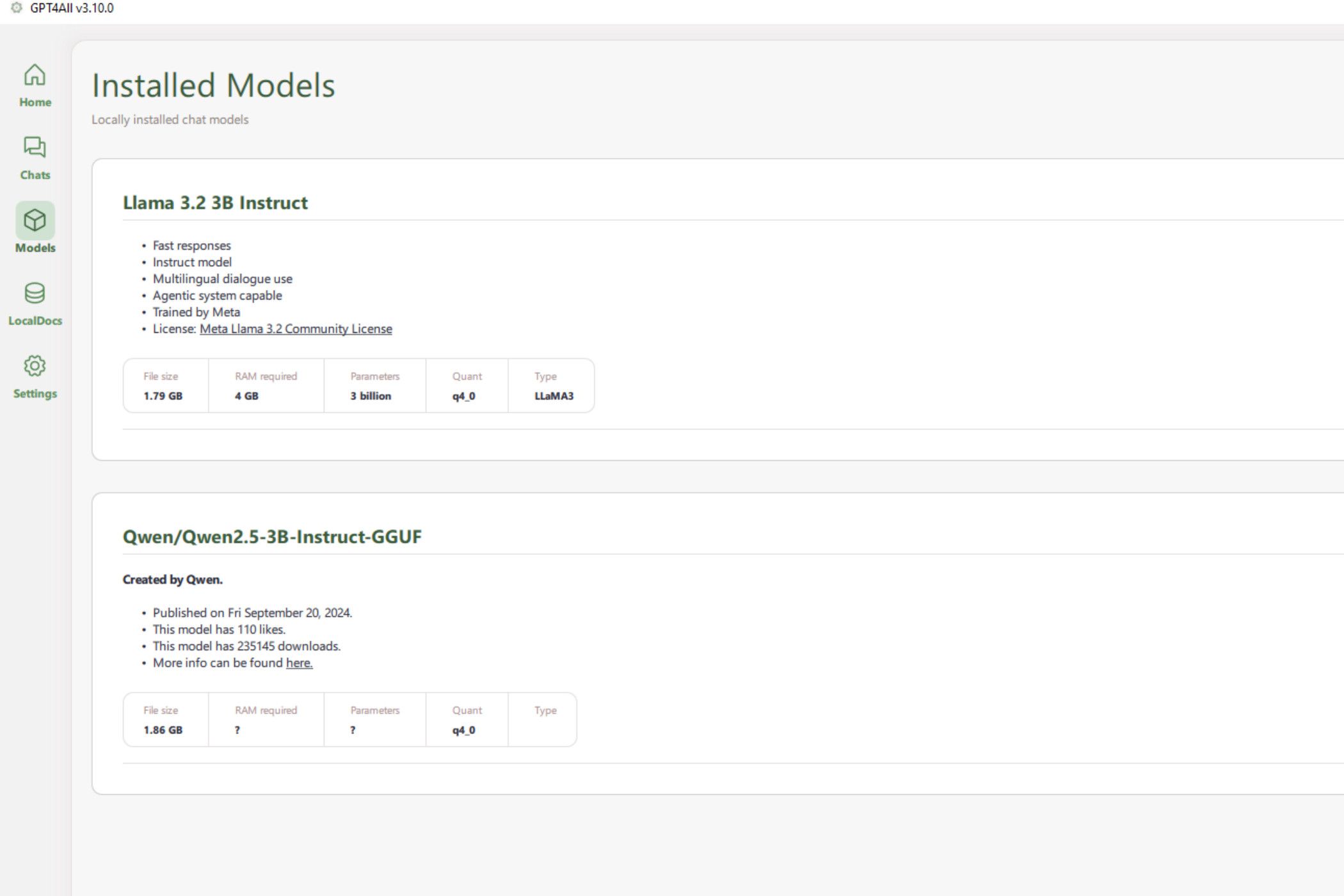Screen dimensions: 1344x896
Task: Open the Meta Llama 3.2 Community License link
Action: pos(296,329)
